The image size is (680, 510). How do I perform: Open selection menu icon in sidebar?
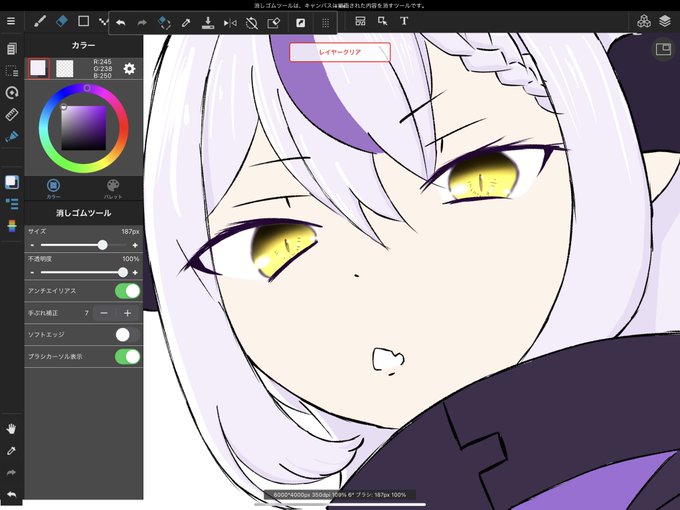click(x=12, y=71)
